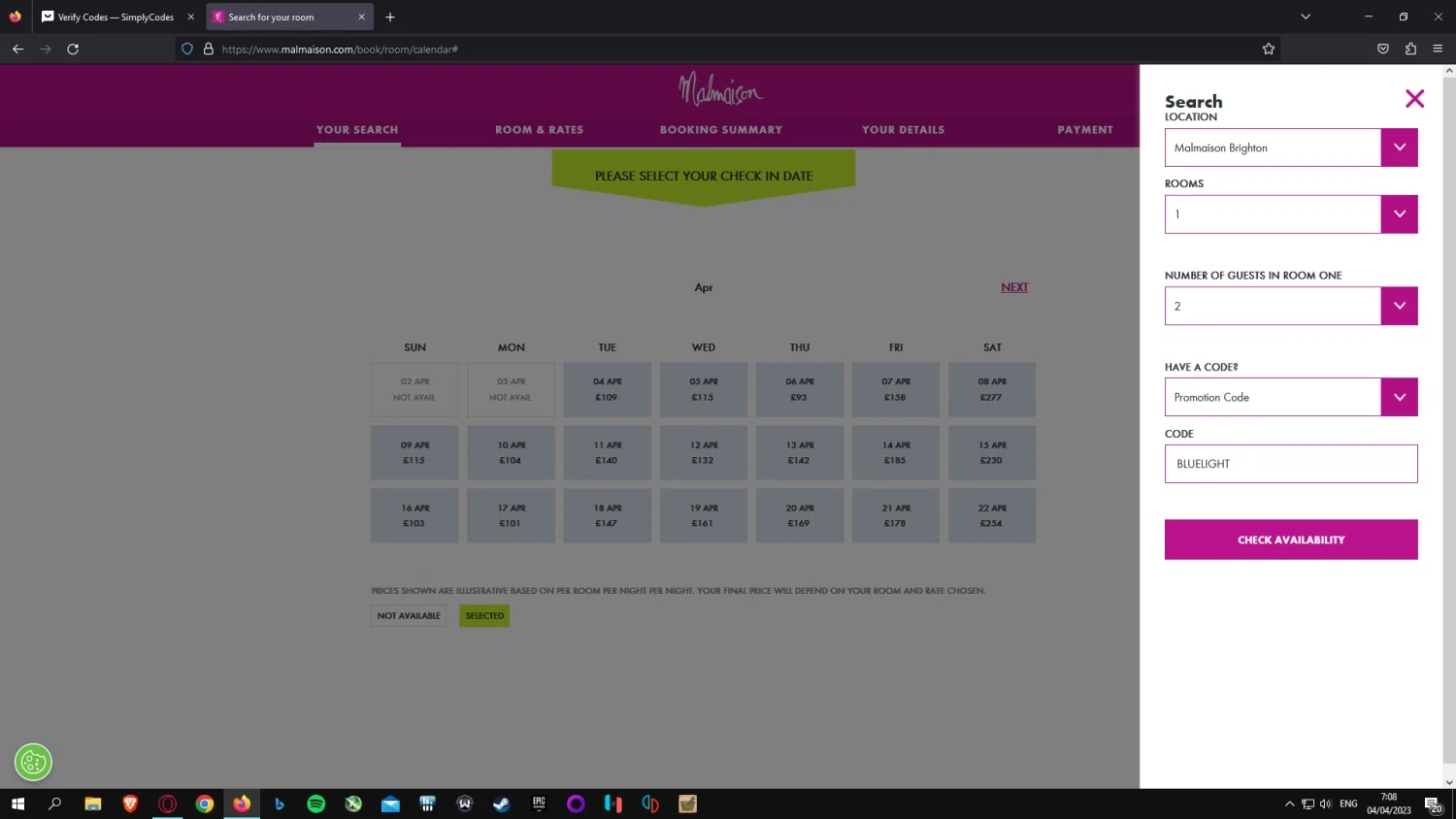The height and width of the screenshot is (819, 1456).
Task: Open File Explorer from taskbar
Action: click(x=93, y=803)
